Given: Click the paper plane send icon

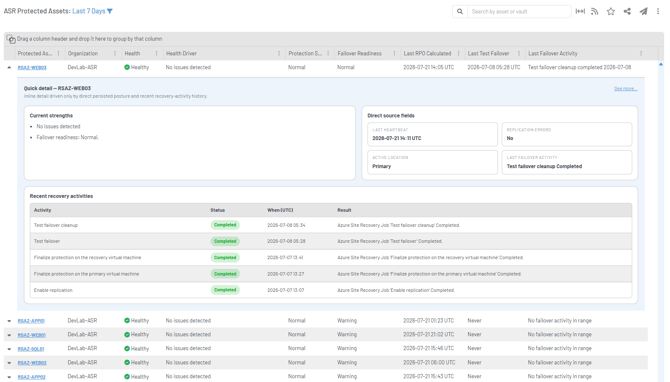Looking at the screenshot, I should coord(643,12).
